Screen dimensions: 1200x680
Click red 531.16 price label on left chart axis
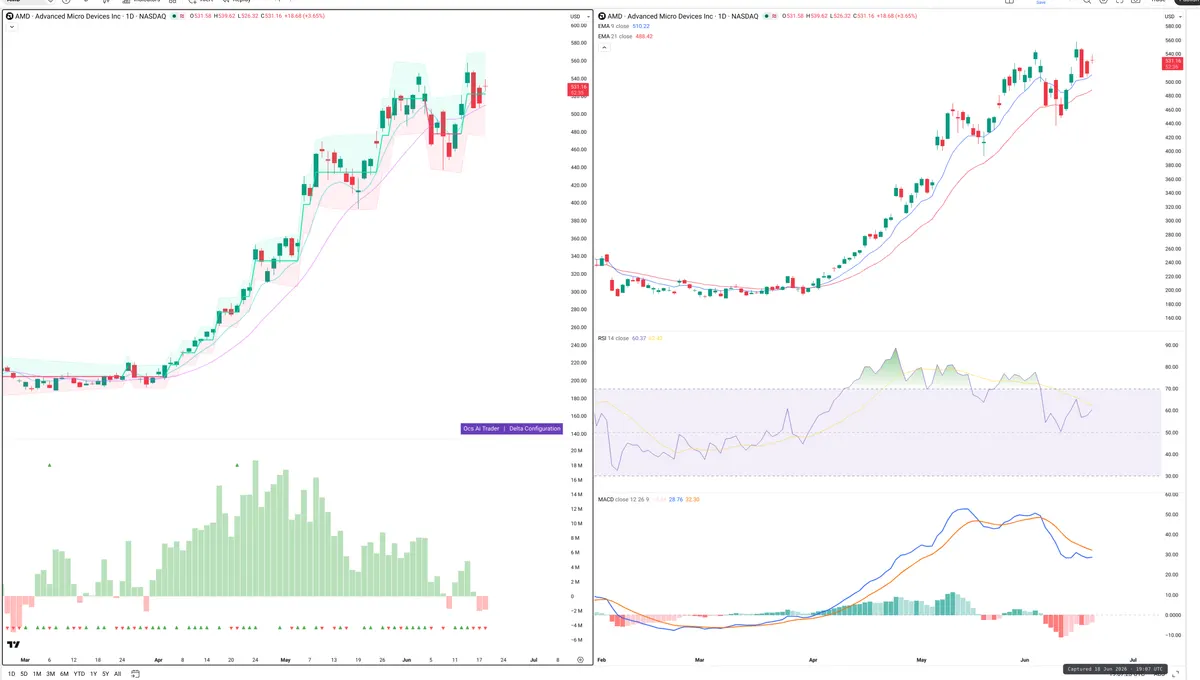tap(578, 90)
